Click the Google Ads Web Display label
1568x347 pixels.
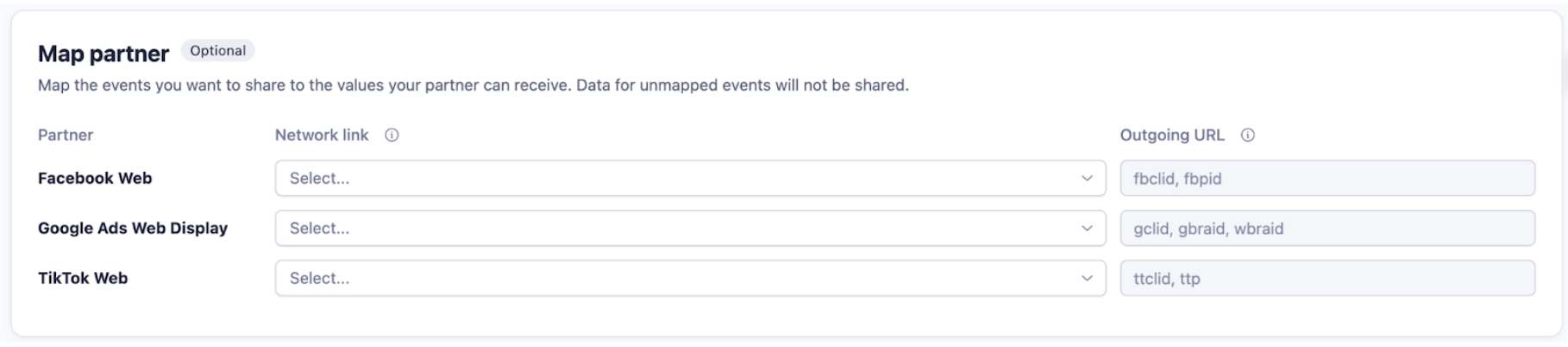click(133, 228)
